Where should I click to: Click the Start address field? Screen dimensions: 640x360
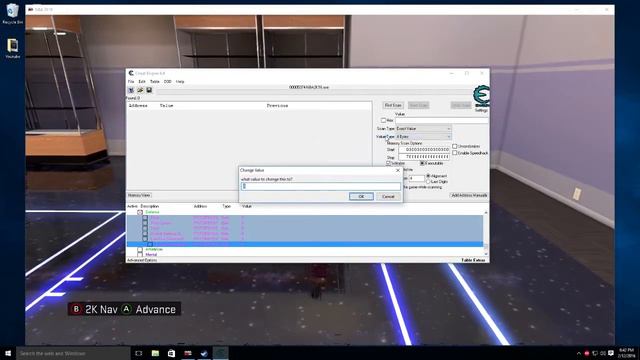point(424,150)
